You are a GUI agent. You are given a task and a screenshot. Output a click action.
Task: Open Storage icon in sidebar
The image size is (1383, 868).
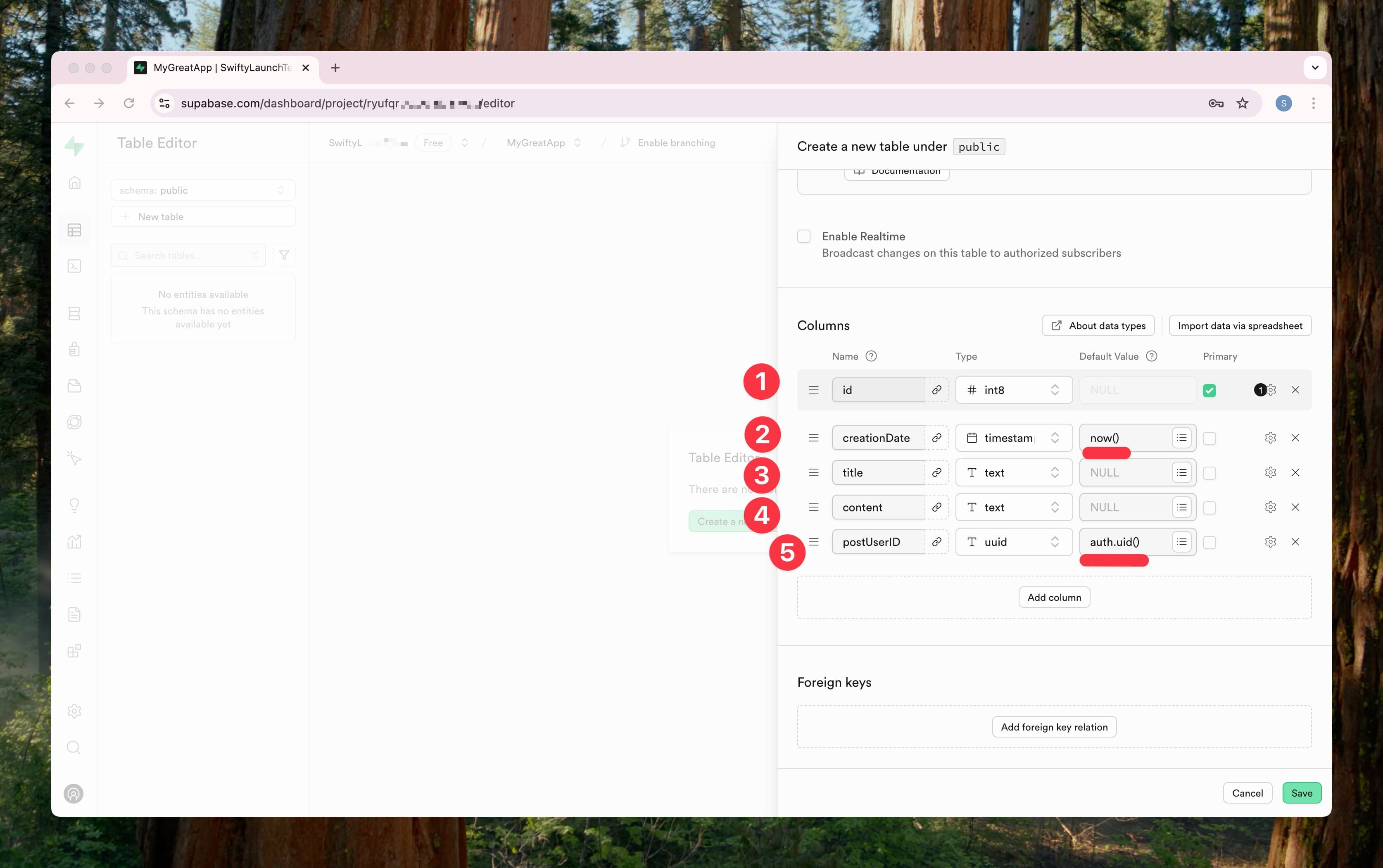tap(74, 386)
